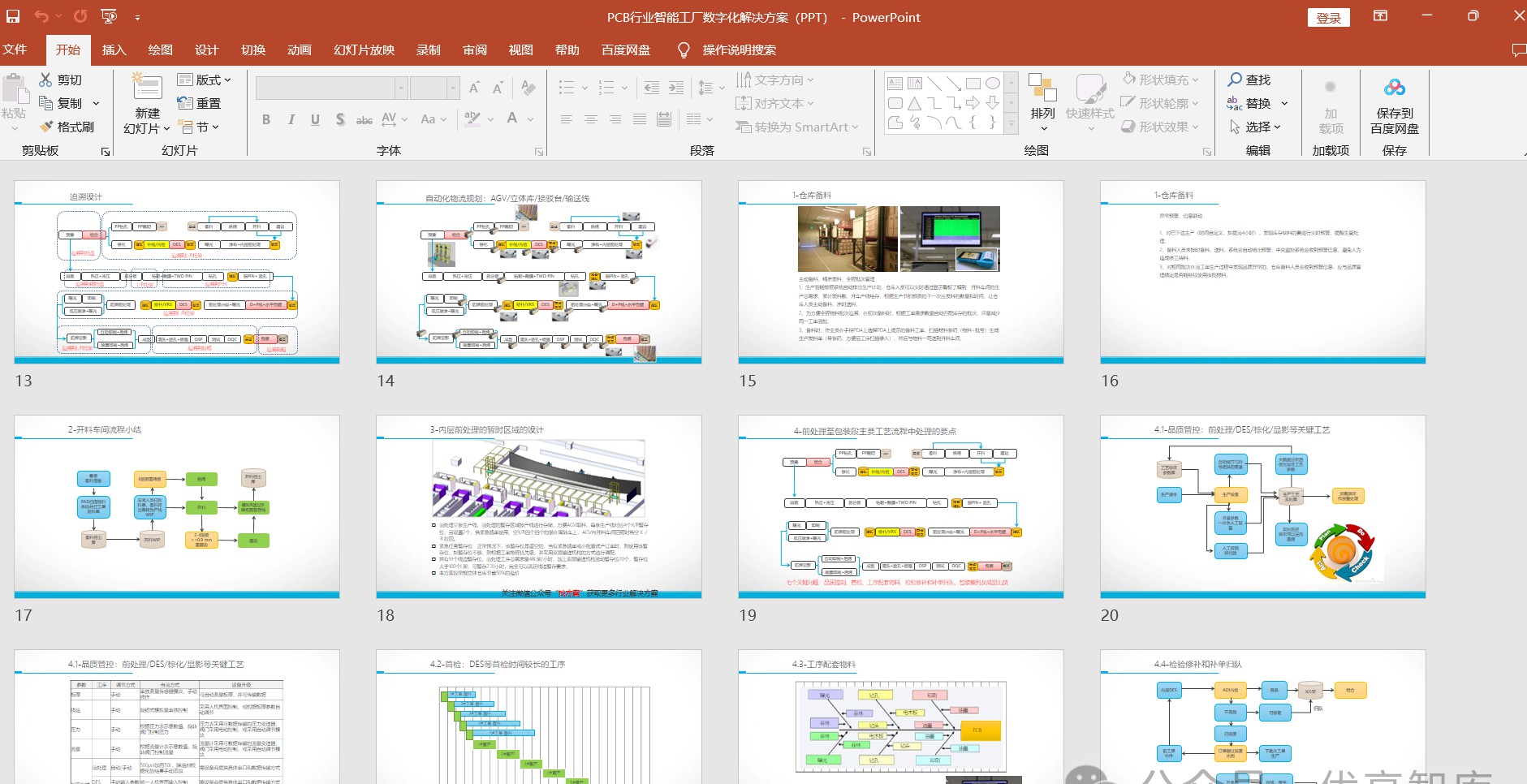Switch to Slide Show (幻灯片放映) tab
This screenshot has width=1527, height=784.
[364, 50]
